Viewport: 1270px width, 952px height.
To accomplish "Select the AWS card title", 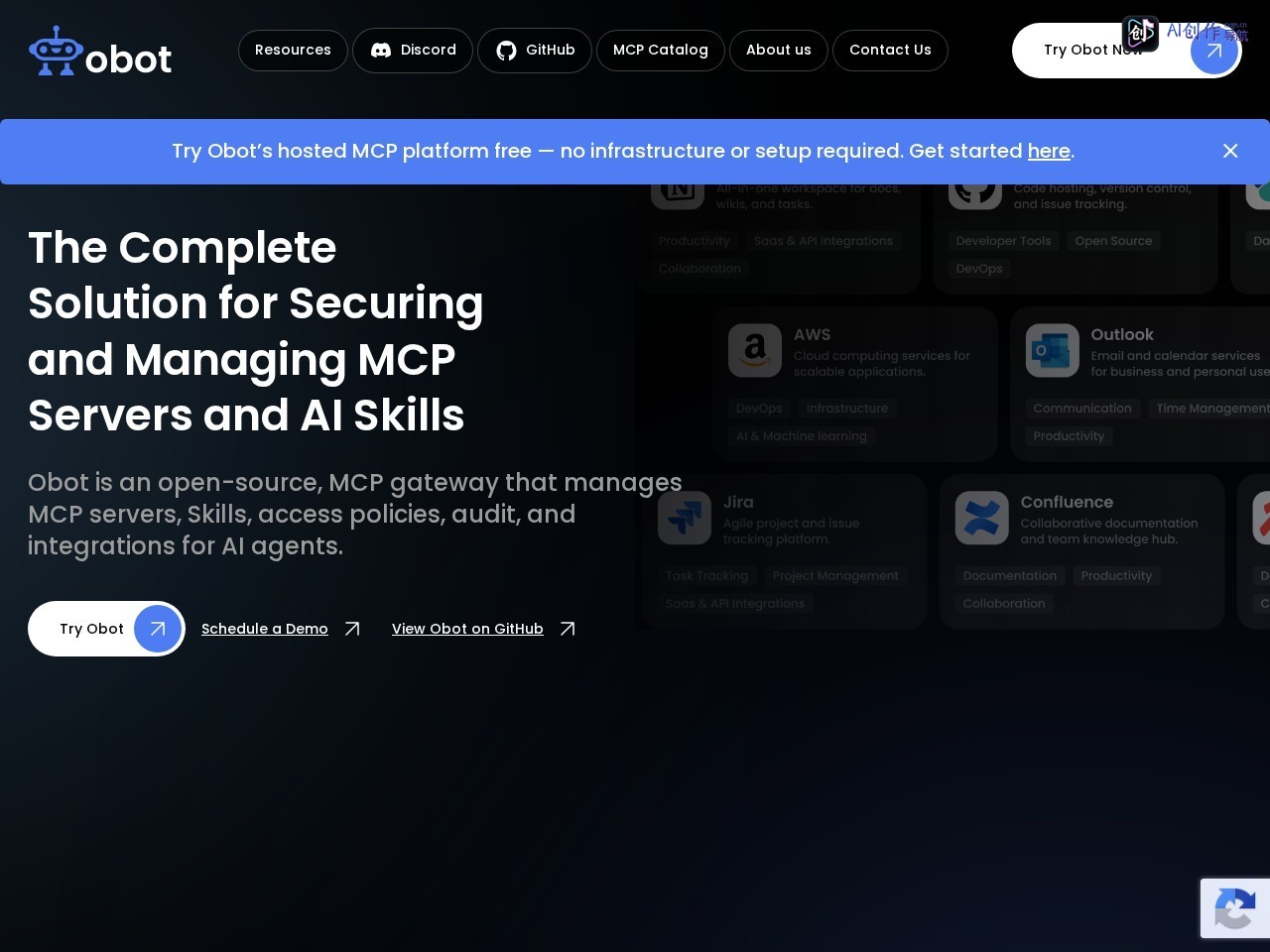I will (813, 335).
